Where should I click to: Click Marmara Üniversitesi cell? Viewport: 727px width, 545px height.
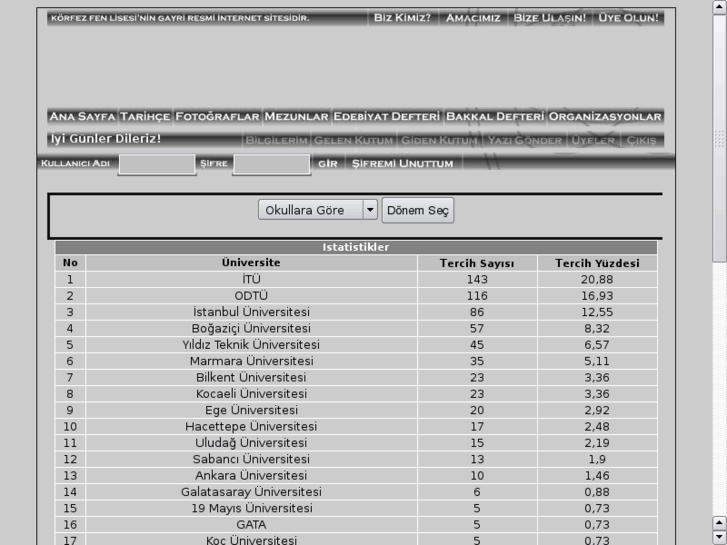pos(251,361)
